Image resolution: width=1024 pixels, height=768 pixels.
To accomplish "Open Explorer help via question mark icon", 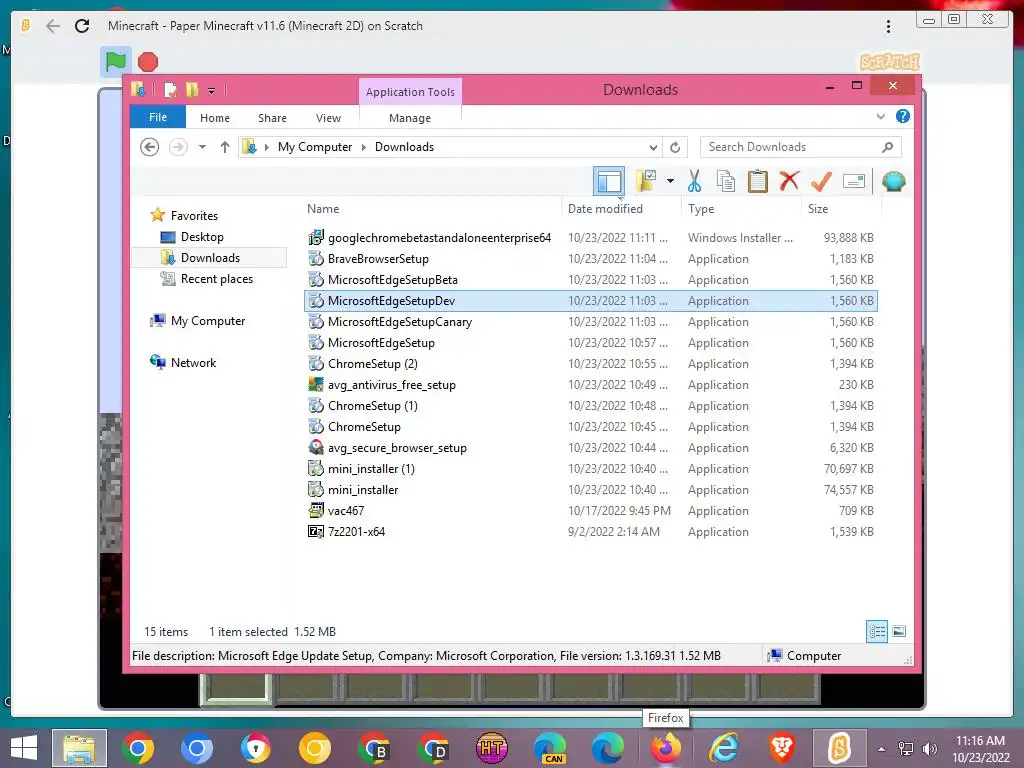I will pos(903,116).
